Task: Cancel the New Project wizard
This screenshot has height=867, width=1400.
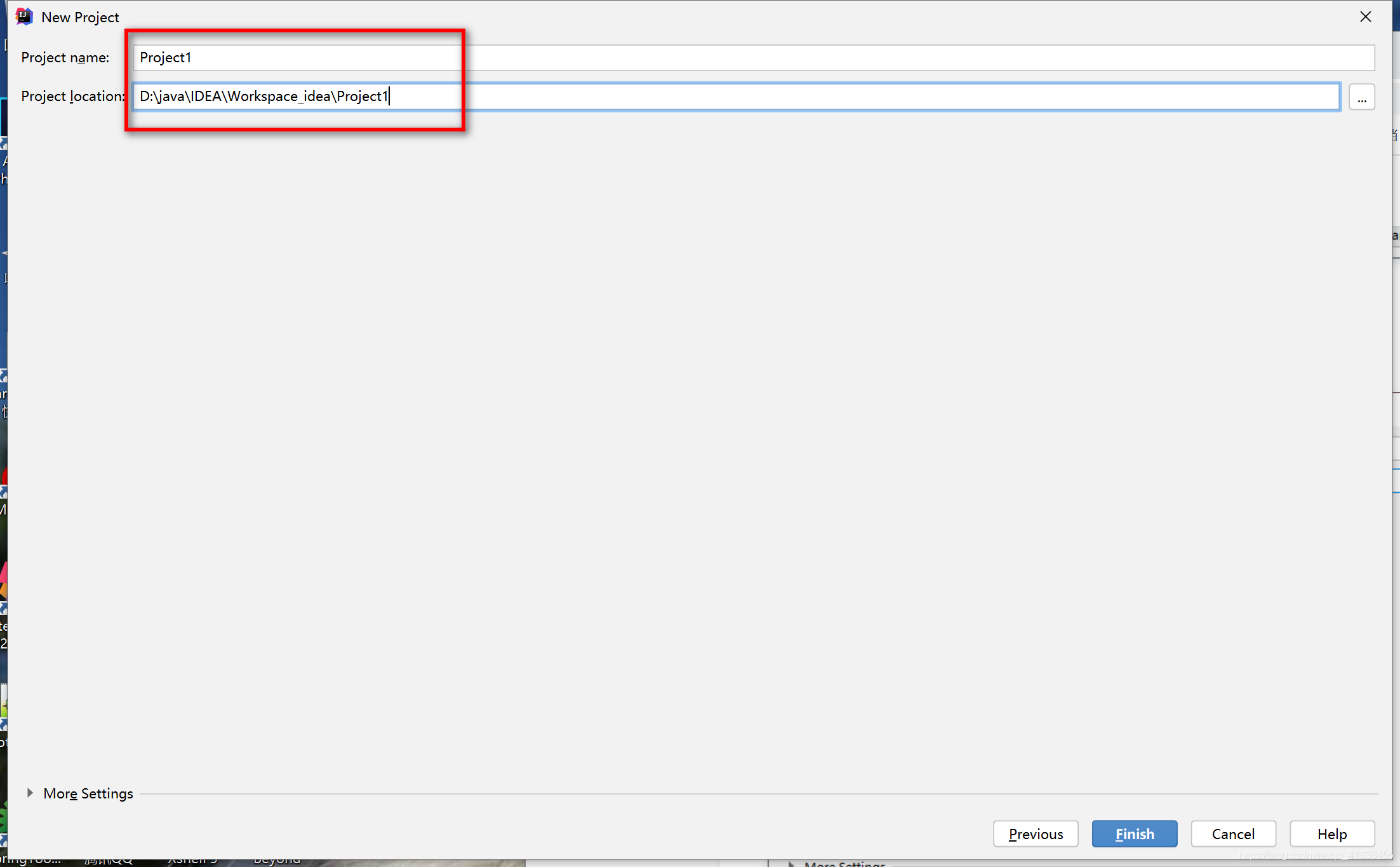Action: [1233, 833]
